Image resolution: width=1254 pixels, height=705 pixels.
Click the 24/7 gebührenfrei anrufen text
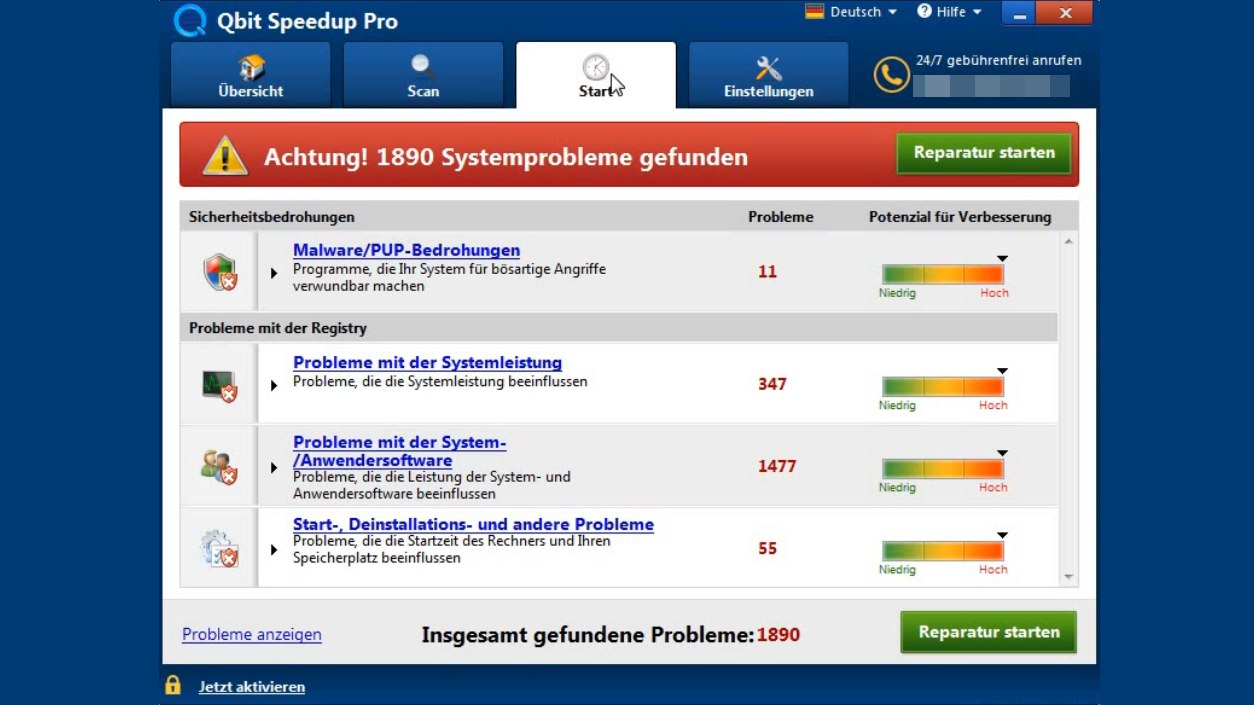[998, 60]
